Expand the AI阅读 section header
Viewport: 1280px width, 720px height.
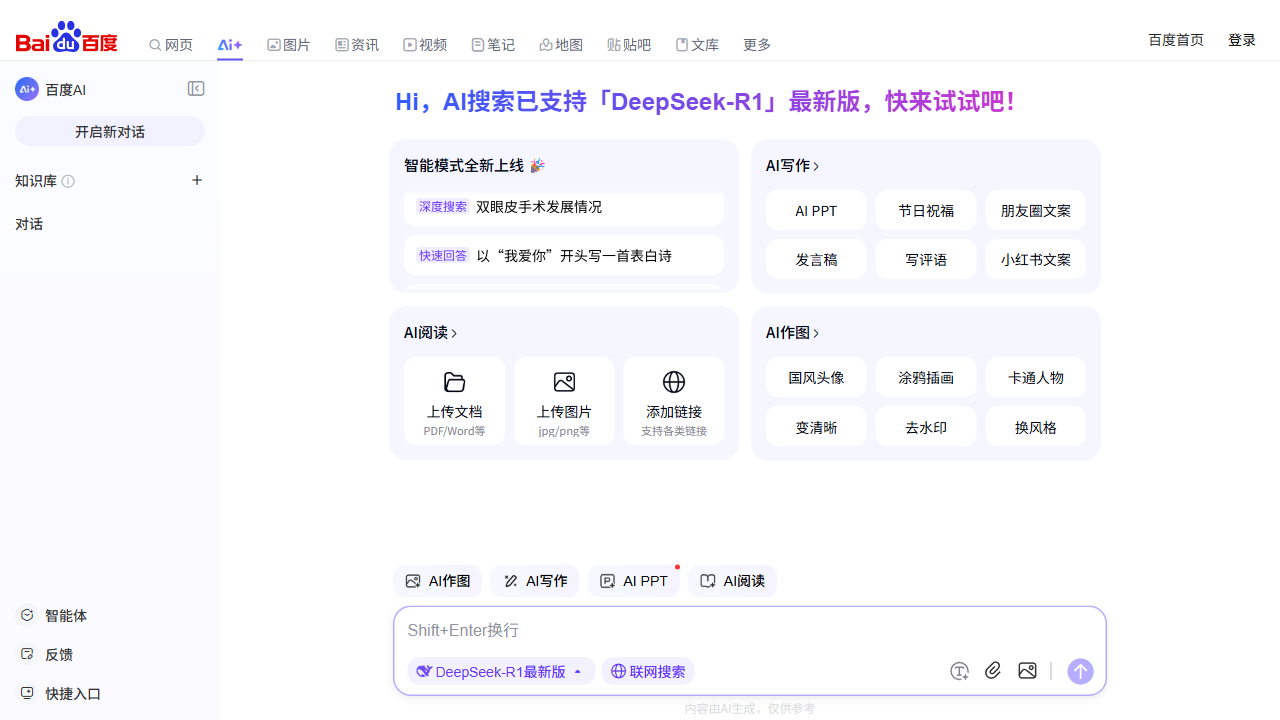tap(430, 333)
